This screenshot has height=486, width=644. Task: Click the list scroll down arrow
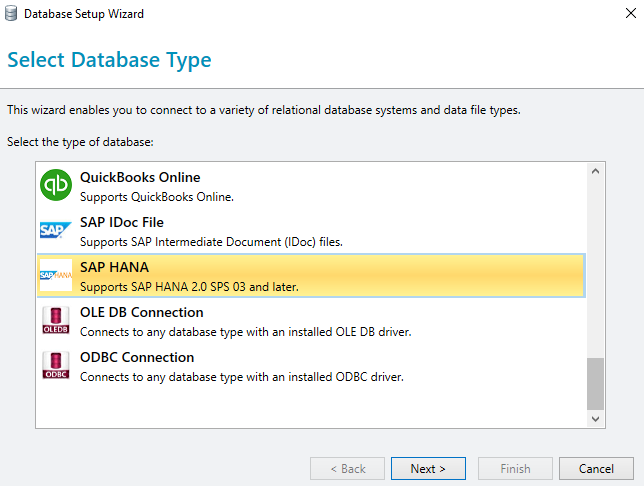point(596,419)
